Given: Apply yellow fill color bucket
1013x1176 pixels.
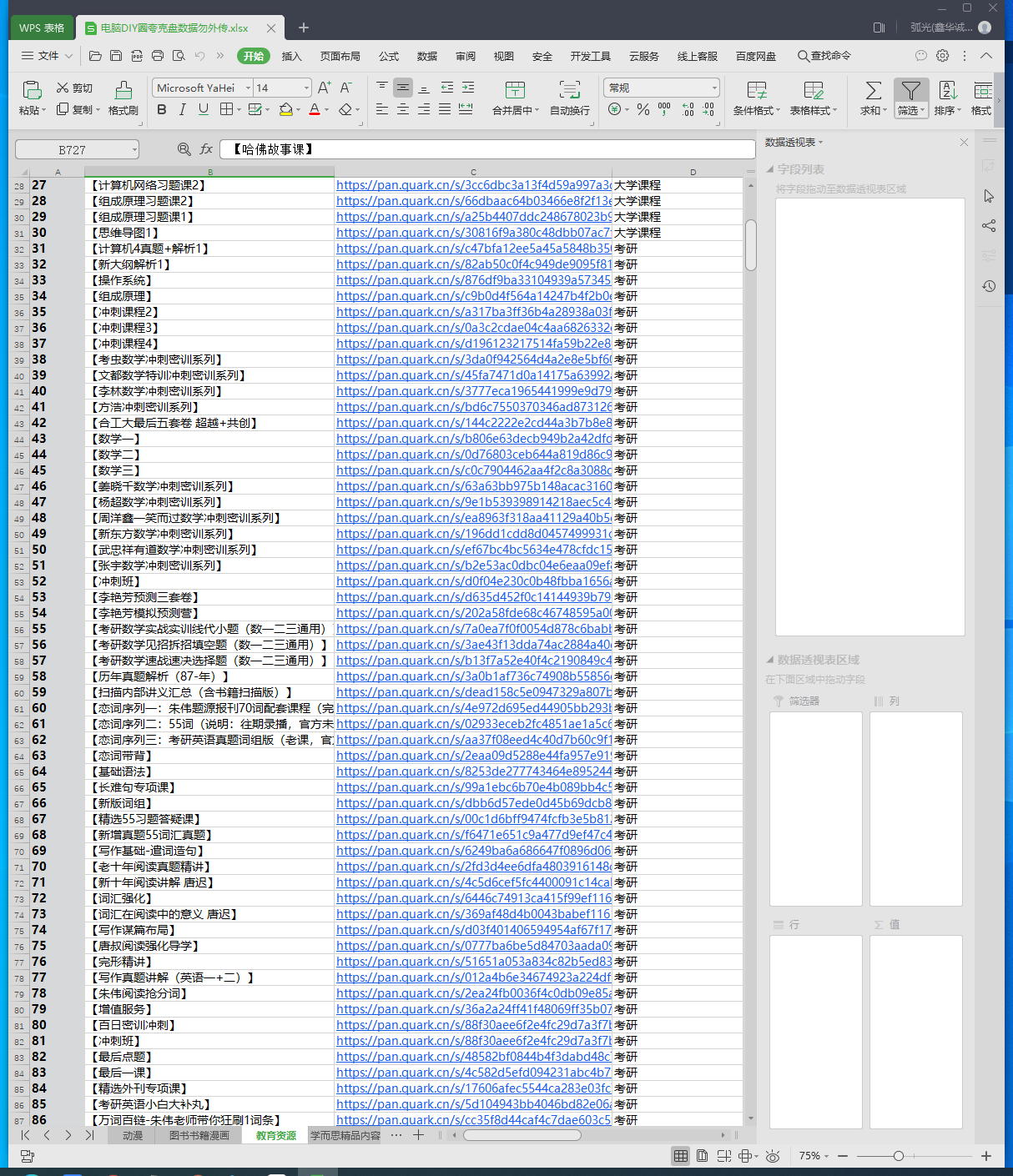Looking at the screenshot, I should [x=286, y=109].
